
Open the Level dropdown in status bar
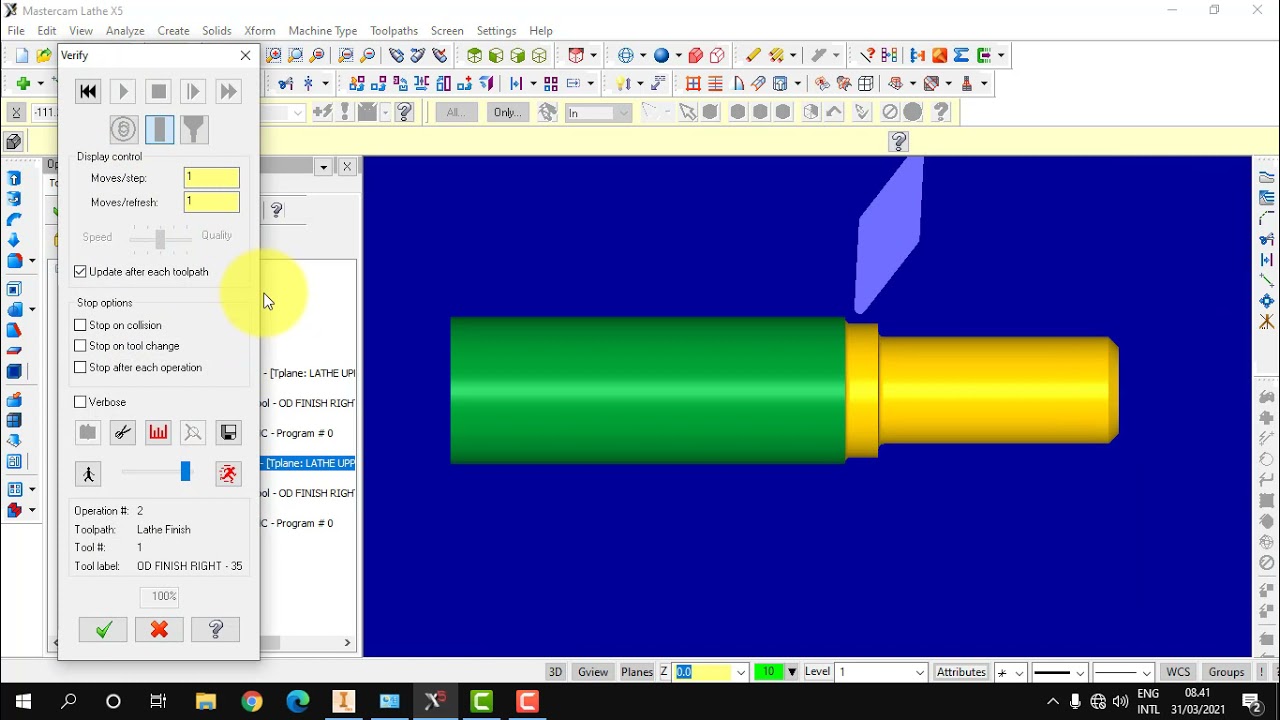[920, 672]
